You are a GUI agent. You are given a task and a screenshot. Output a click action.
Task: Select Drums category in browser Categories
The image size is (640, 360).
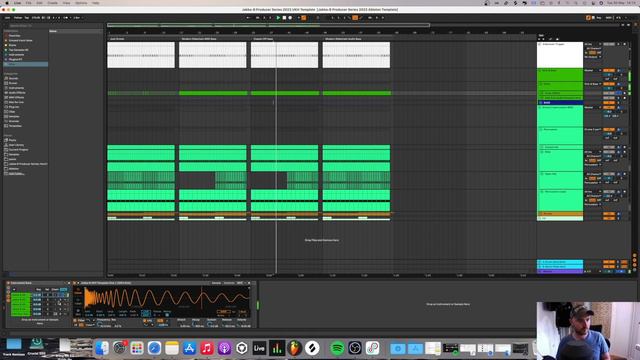coord(13,83)
